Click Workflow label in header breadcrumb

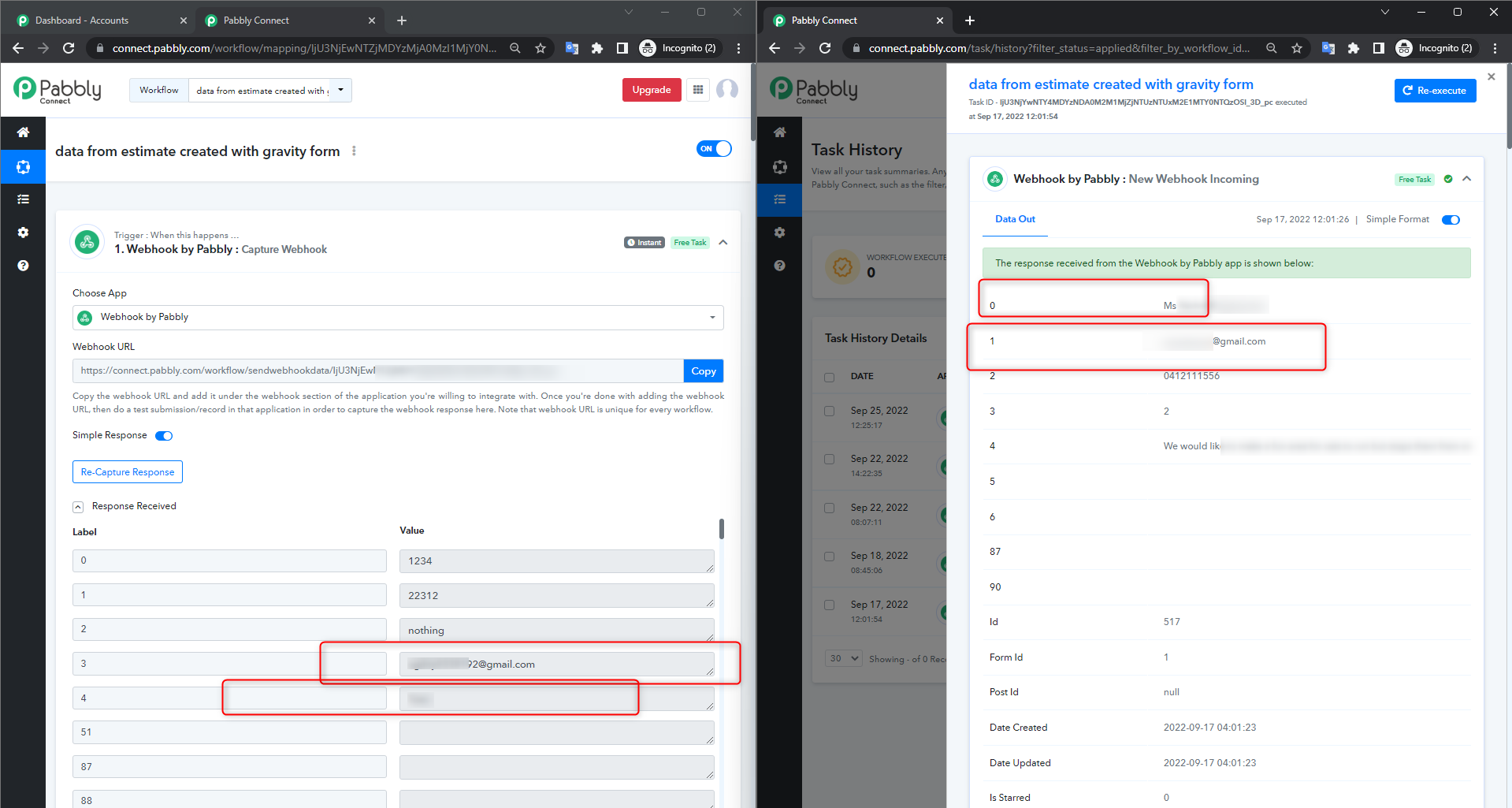click(159, 90)
